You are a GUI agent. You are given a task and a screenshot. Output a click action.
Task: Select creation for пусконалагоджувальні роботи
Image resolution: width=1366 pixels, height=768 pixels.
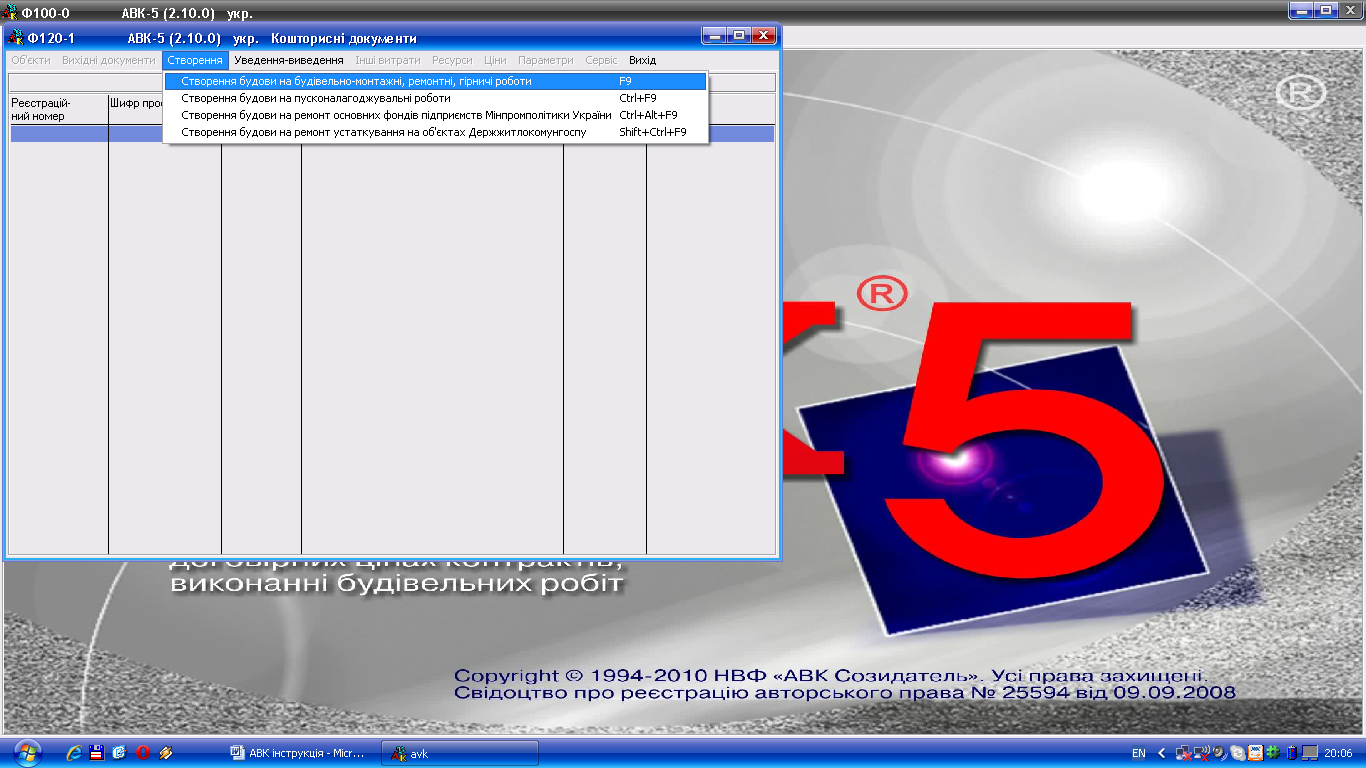(436, 98)
